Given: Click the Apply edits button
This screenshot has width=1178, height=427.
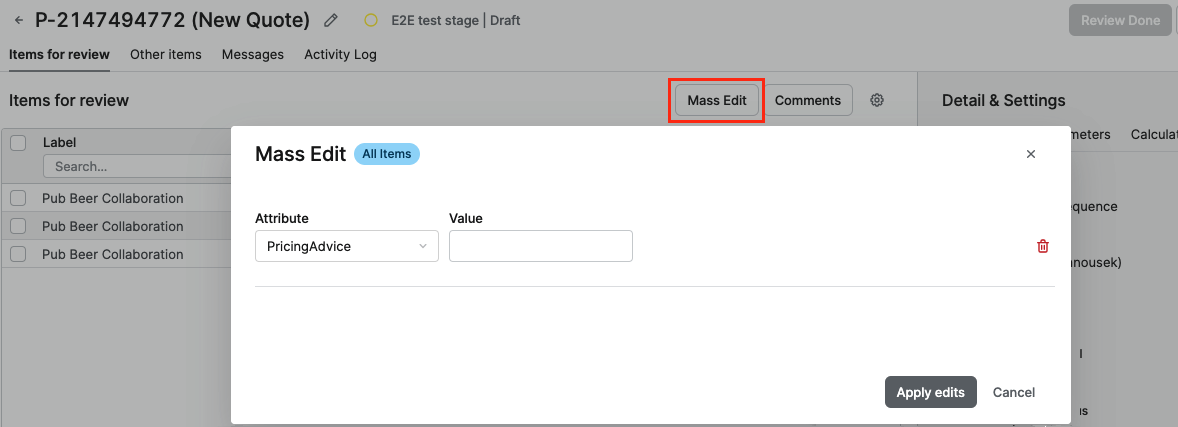Looking at the screenshot, I should coord(930,392).
